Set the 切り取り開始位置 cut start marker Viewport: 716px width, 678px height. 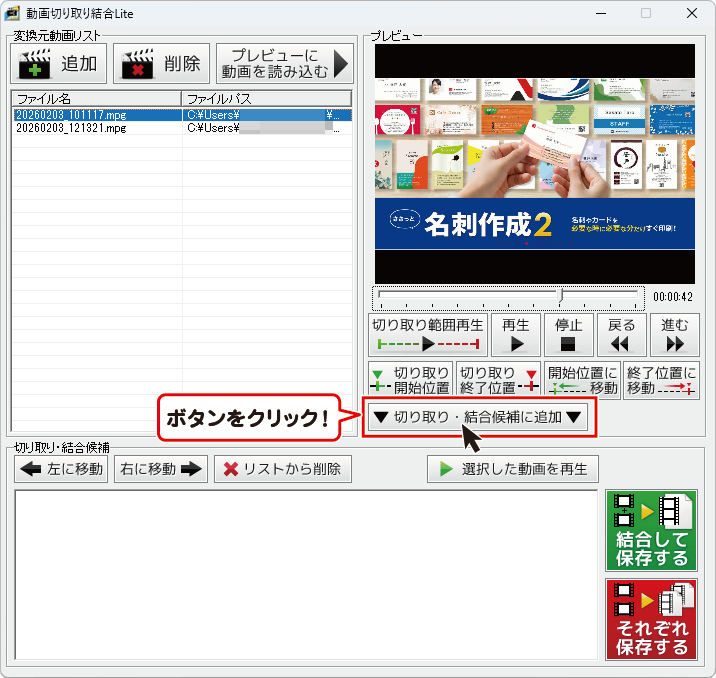click(411, 381)
